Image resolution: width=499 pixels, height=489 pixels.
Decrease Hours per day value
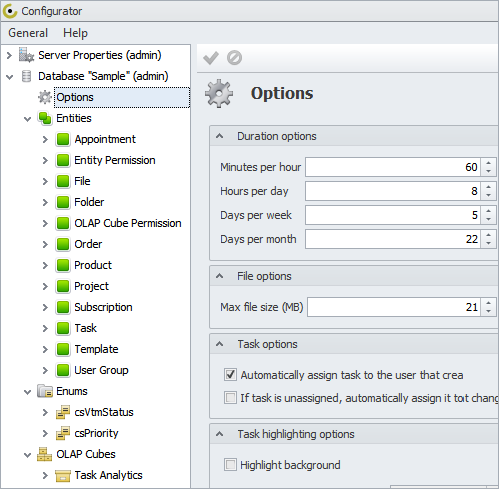488,195
